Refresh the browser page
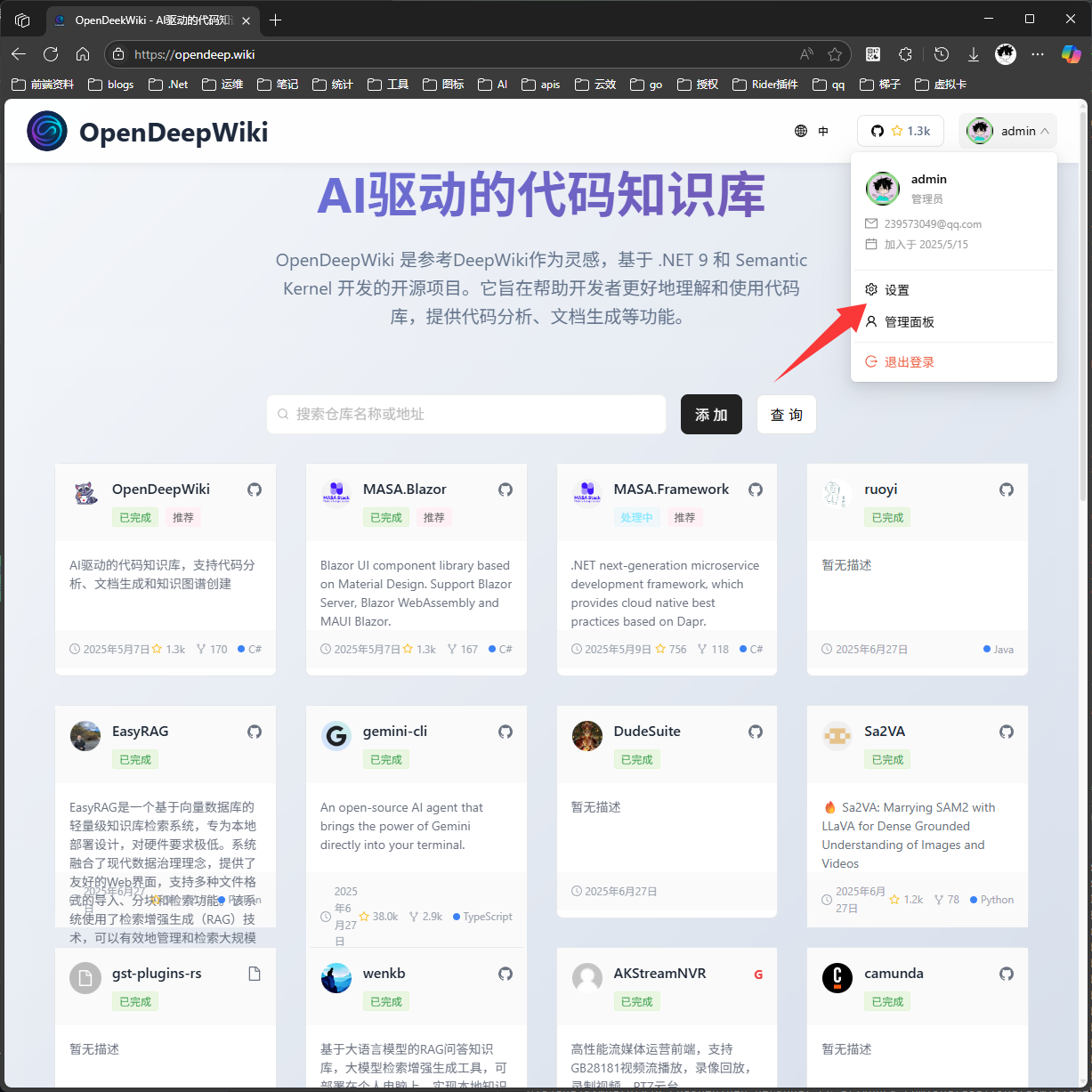This screenshot has height=1092, width=1092. pos(51,54)
